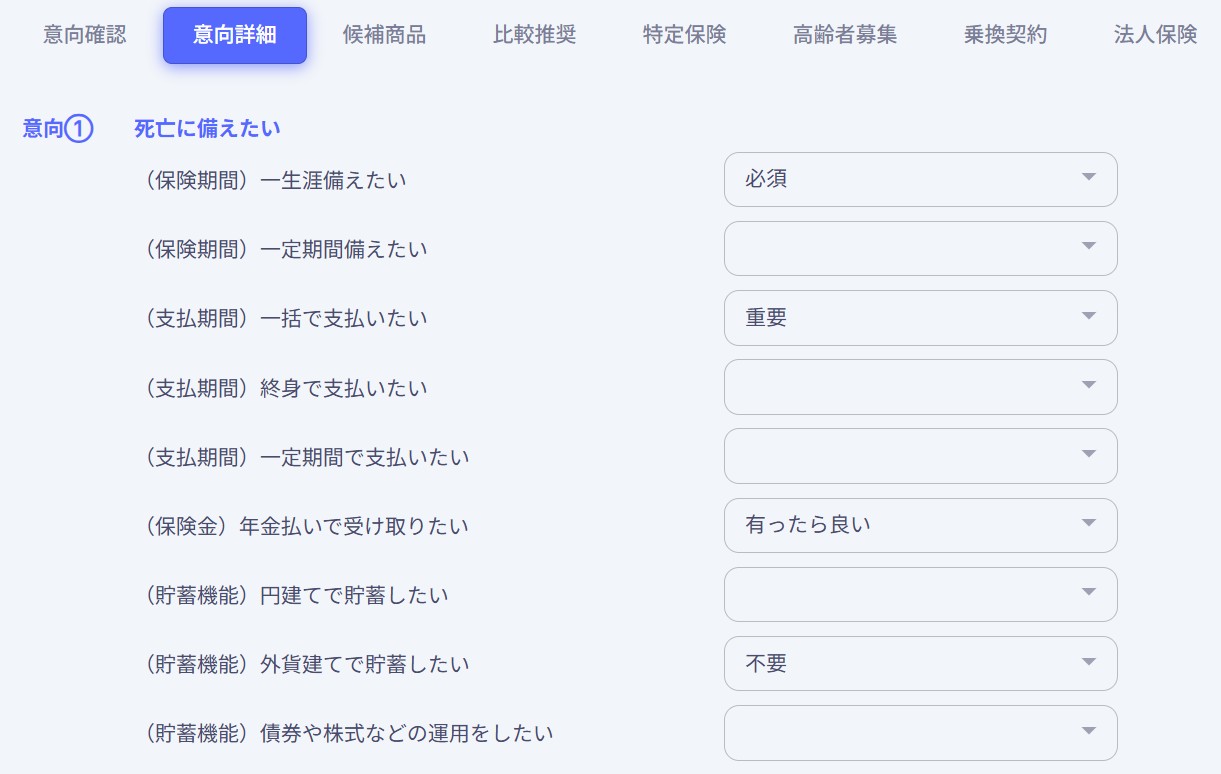Switch to the 乗換契約 tab
This screenshot has height=774, width=1221.
(x=1005, y=33)
